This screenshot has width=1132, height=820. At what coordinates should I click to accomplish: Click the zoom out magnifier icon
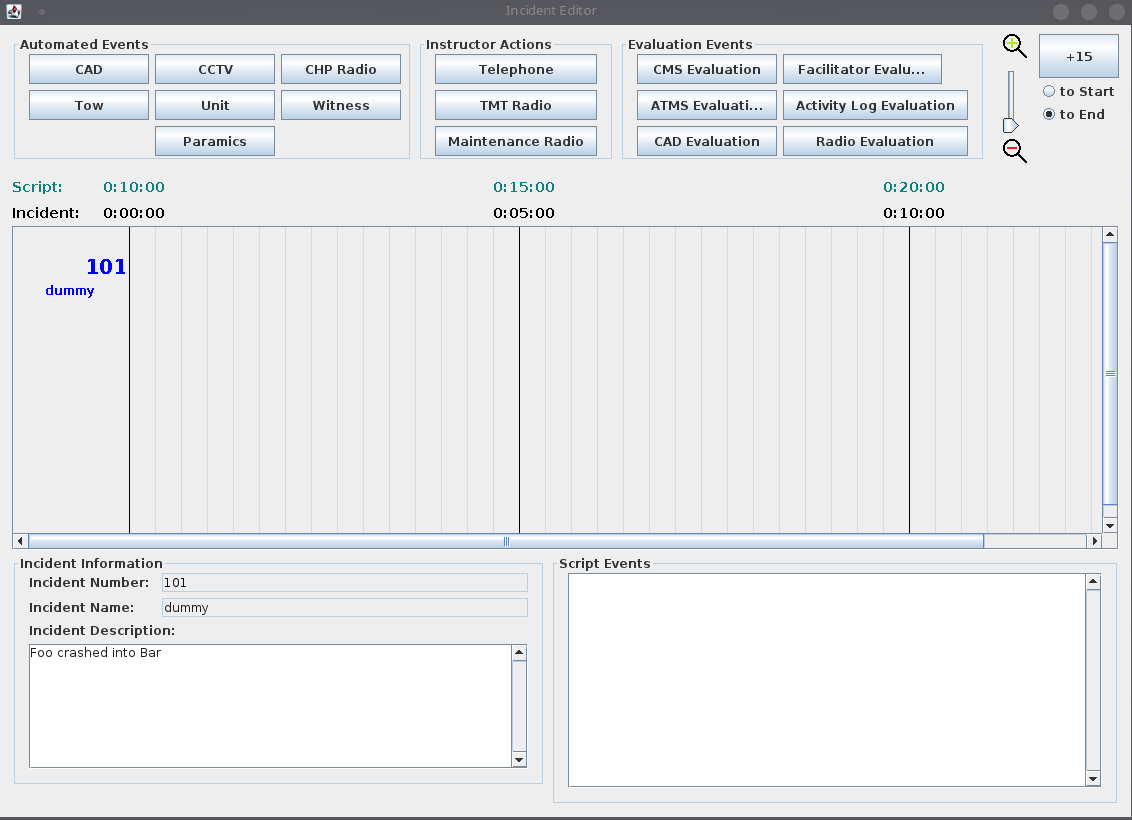tap(1014, 151)
